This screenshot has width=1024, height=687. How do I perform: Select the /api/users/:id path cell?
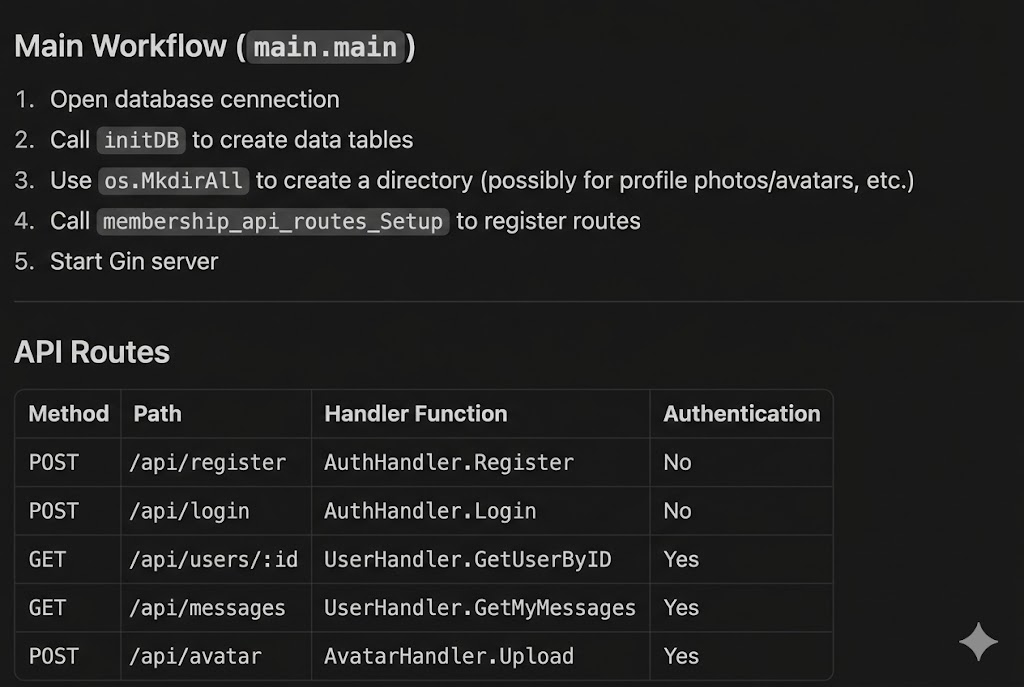(216, 559)
